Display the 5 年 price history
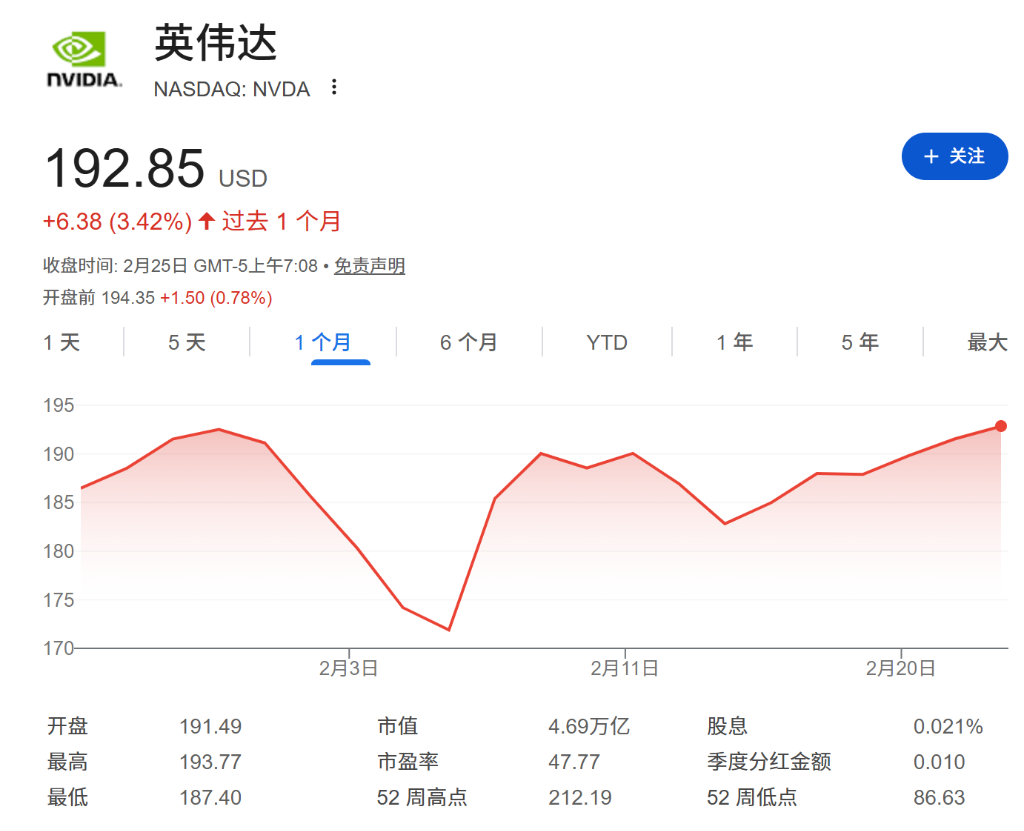This screenshot has width=1024, height=831. (859, 343)
